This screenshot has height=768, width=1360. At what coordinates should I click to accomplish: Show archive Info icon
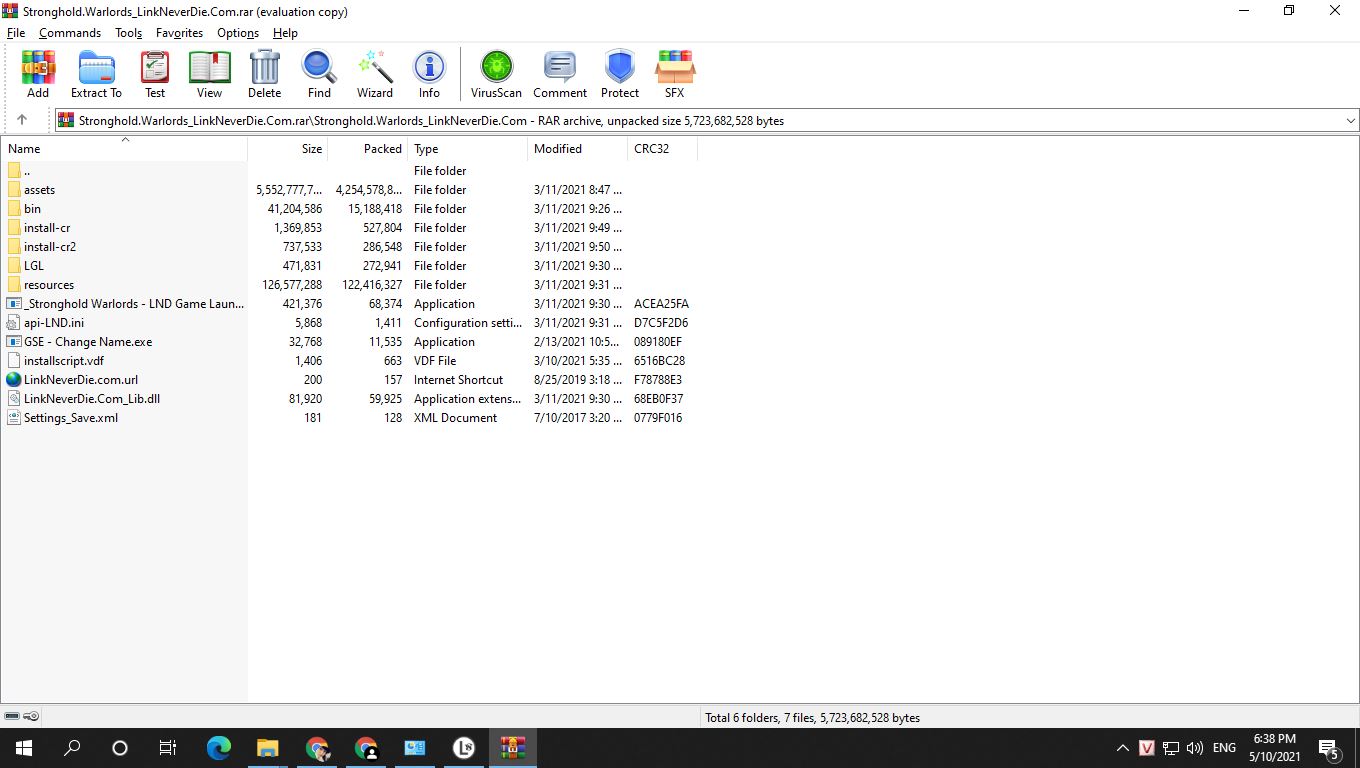coord(429,75)
